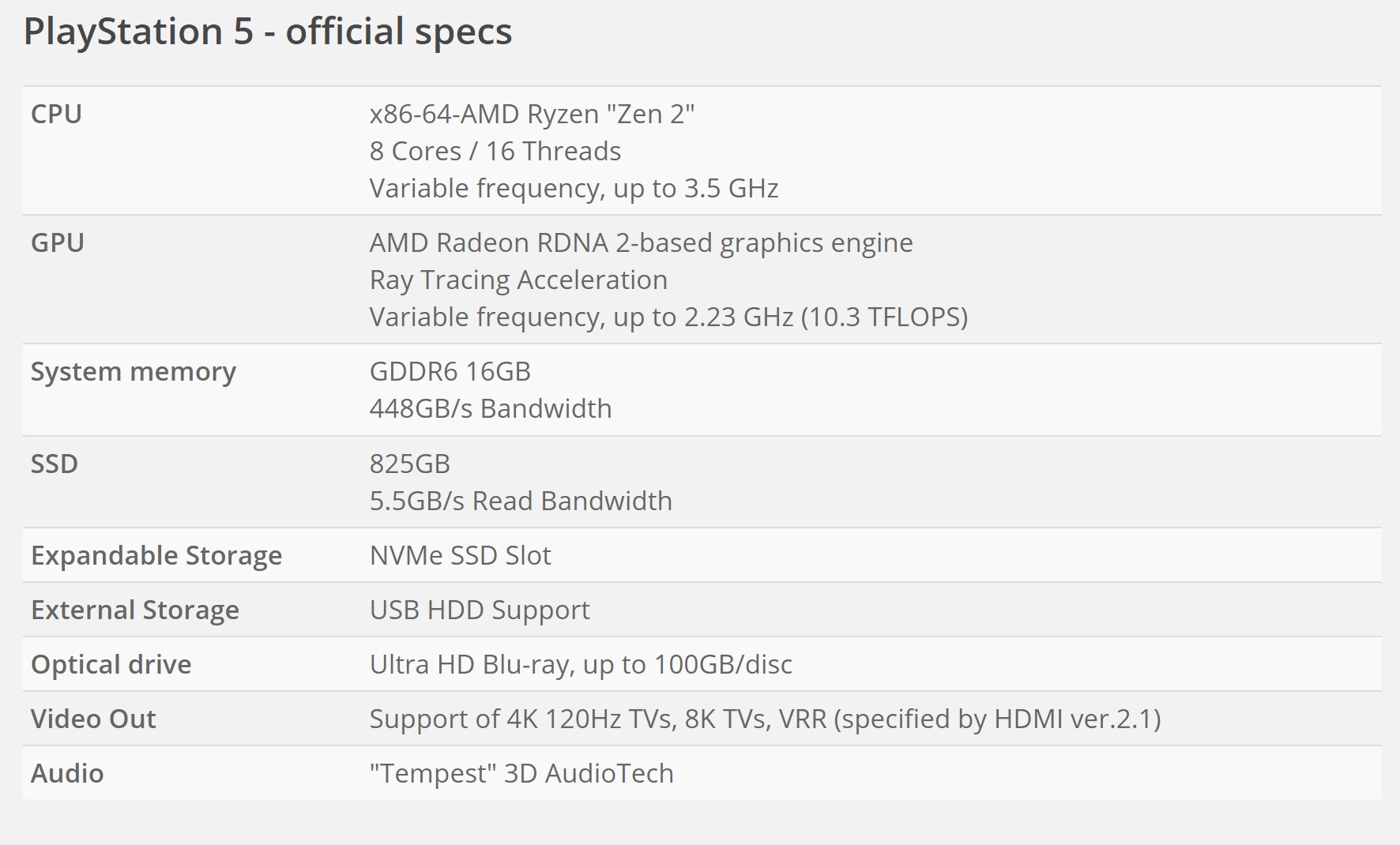
Task: Select the "up to 3.5 GHz" frequency line
Action: click(x=574, y=189)
